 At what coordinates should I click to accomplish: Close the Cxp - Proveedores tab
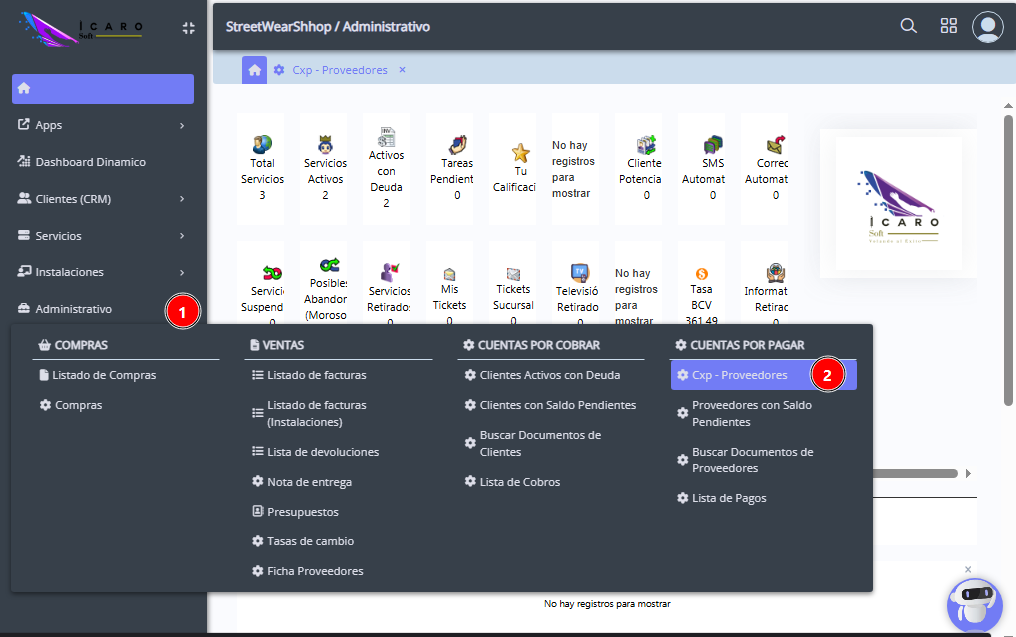coord(402,70)
